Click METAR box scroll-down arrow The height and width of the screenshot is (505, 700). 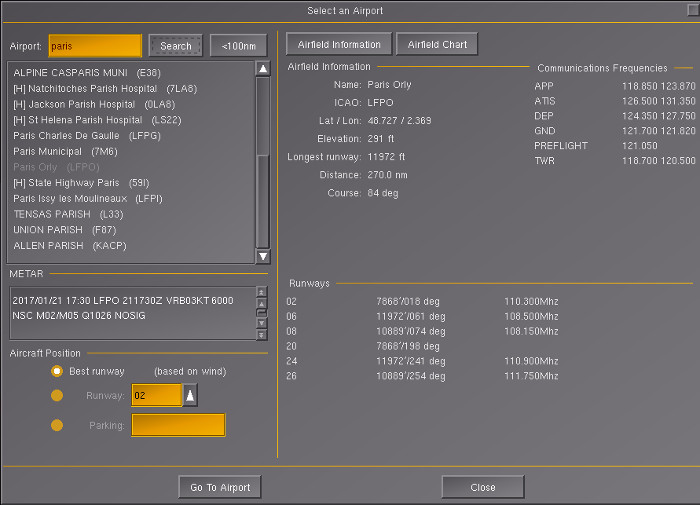262,333
